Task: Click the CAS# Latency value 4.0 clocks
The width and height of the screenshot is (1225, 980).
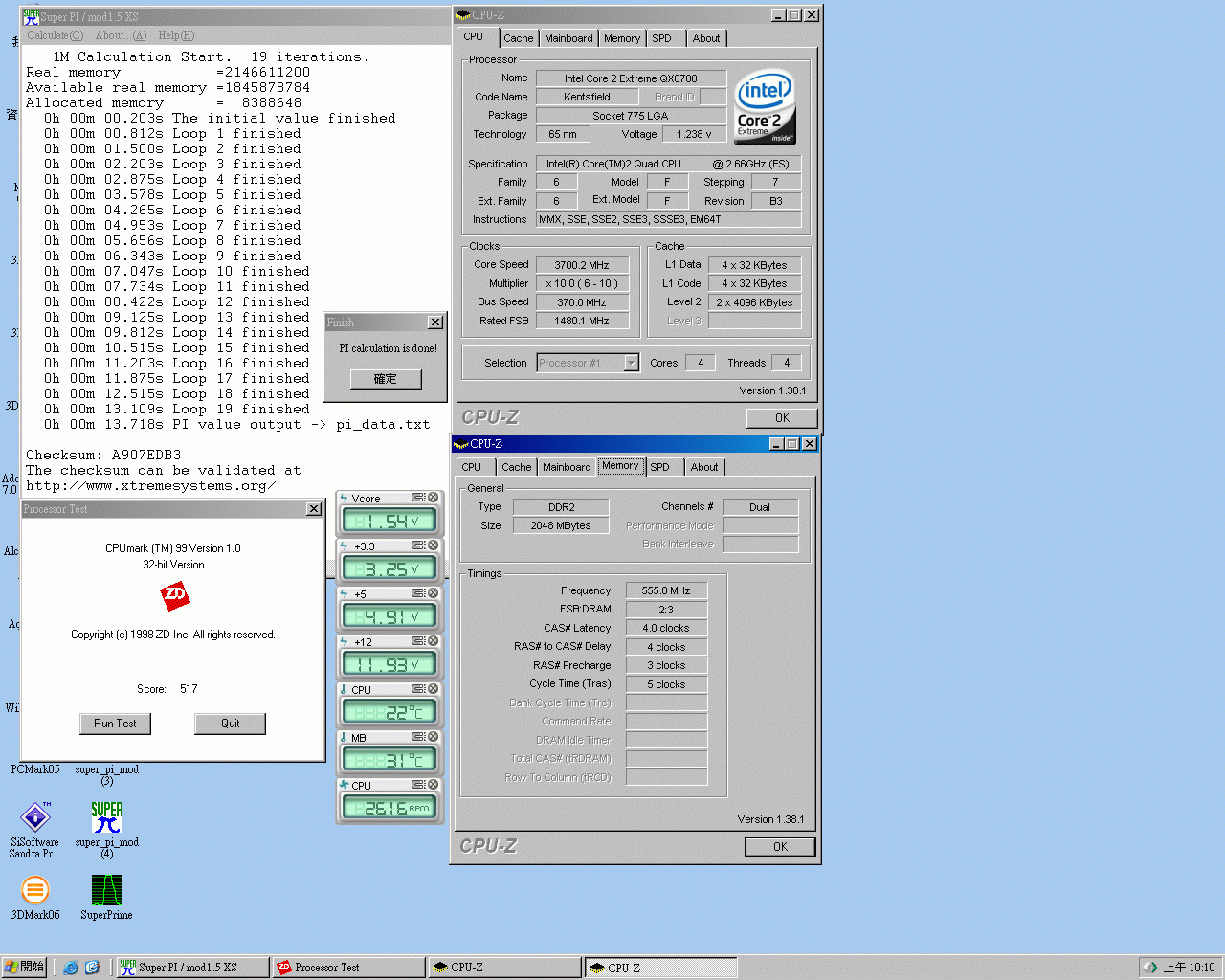Action: (x=666, y=628)
